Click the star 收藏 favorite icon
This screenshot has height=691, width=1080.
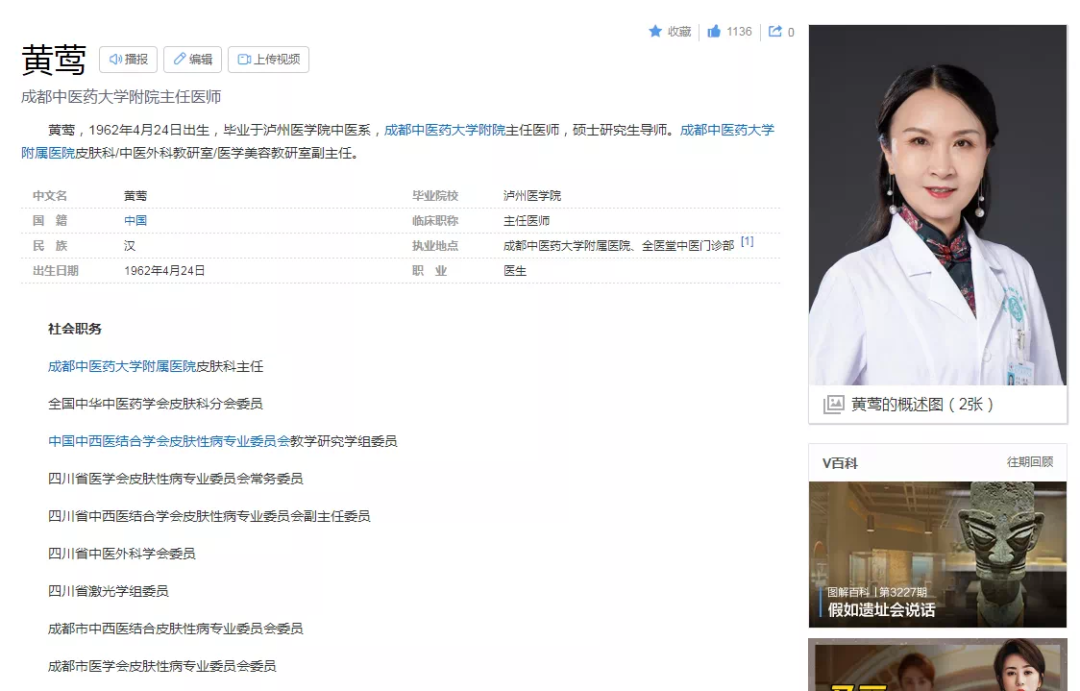(x=655, y=32)
